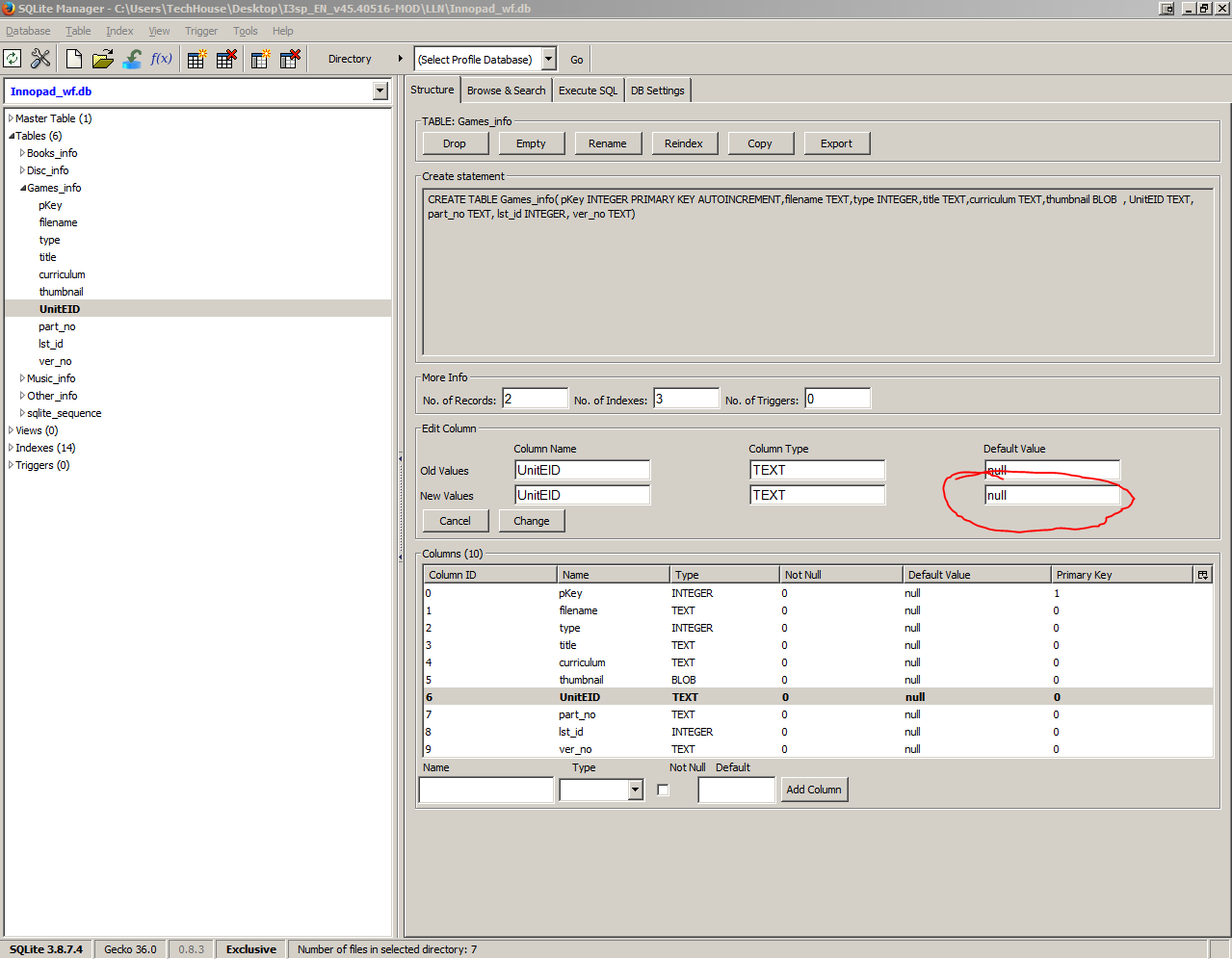This screenshot has width=1232, height=959.
Task: Select the thumbnail column in tree
Action: click(x=61, y=292)
